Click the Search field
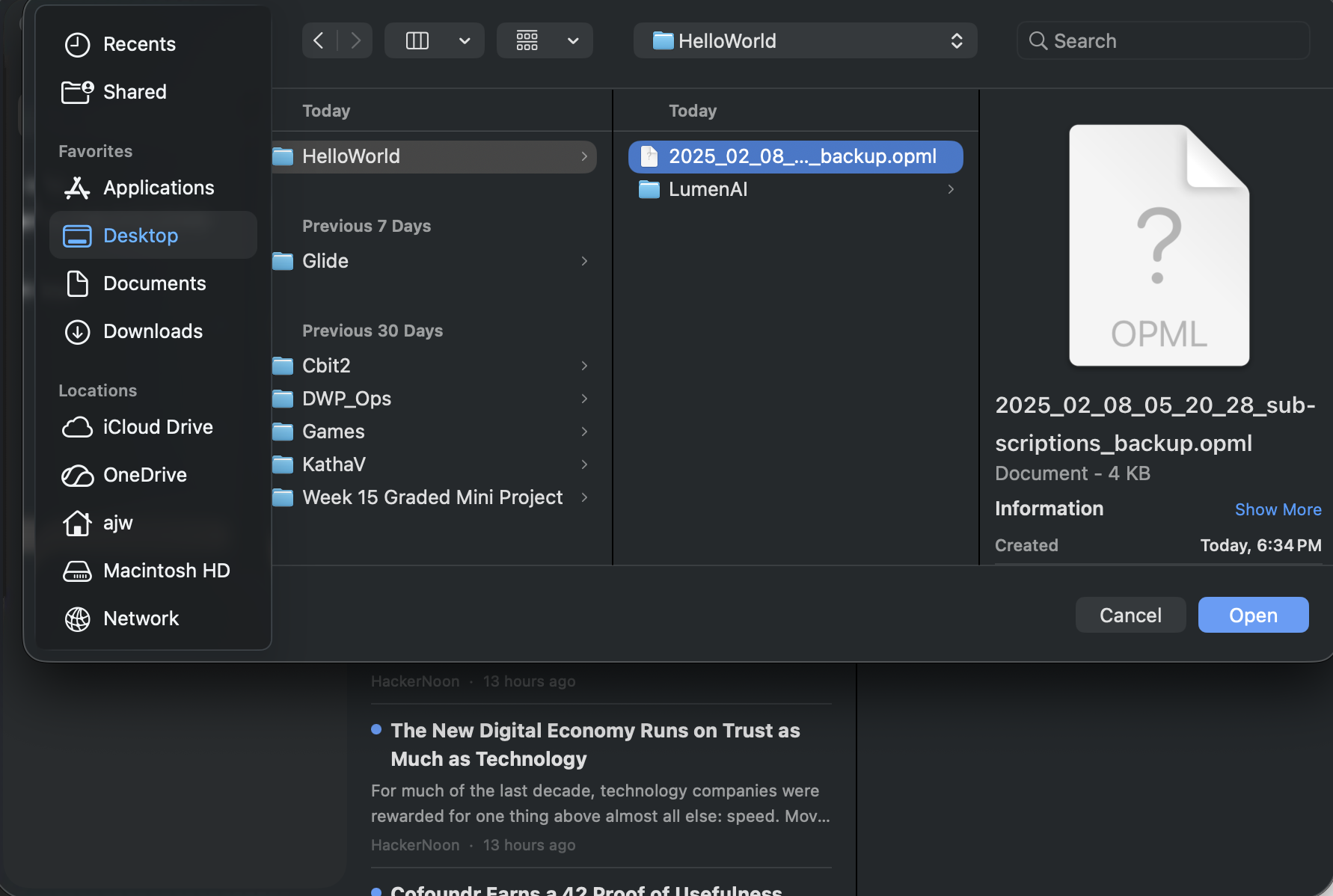 [1163, 40]
